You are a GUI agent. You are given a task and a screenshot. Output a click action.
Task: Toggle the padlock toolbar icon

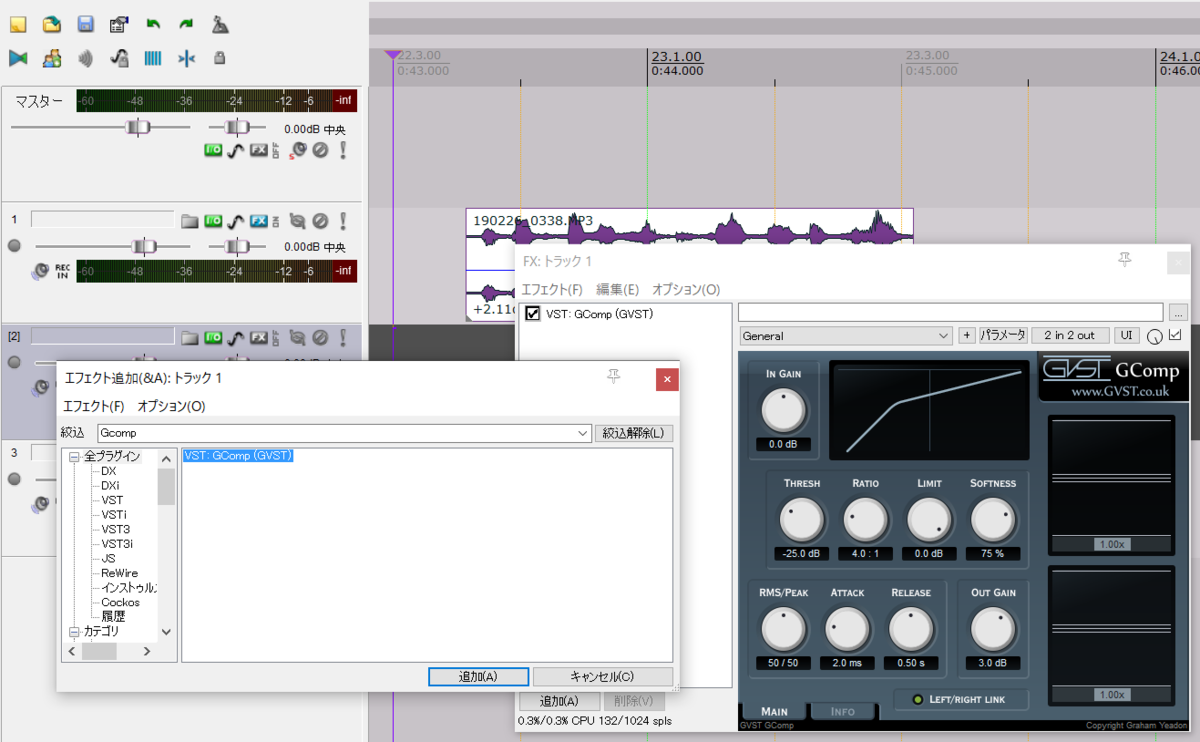pos(220,58)
